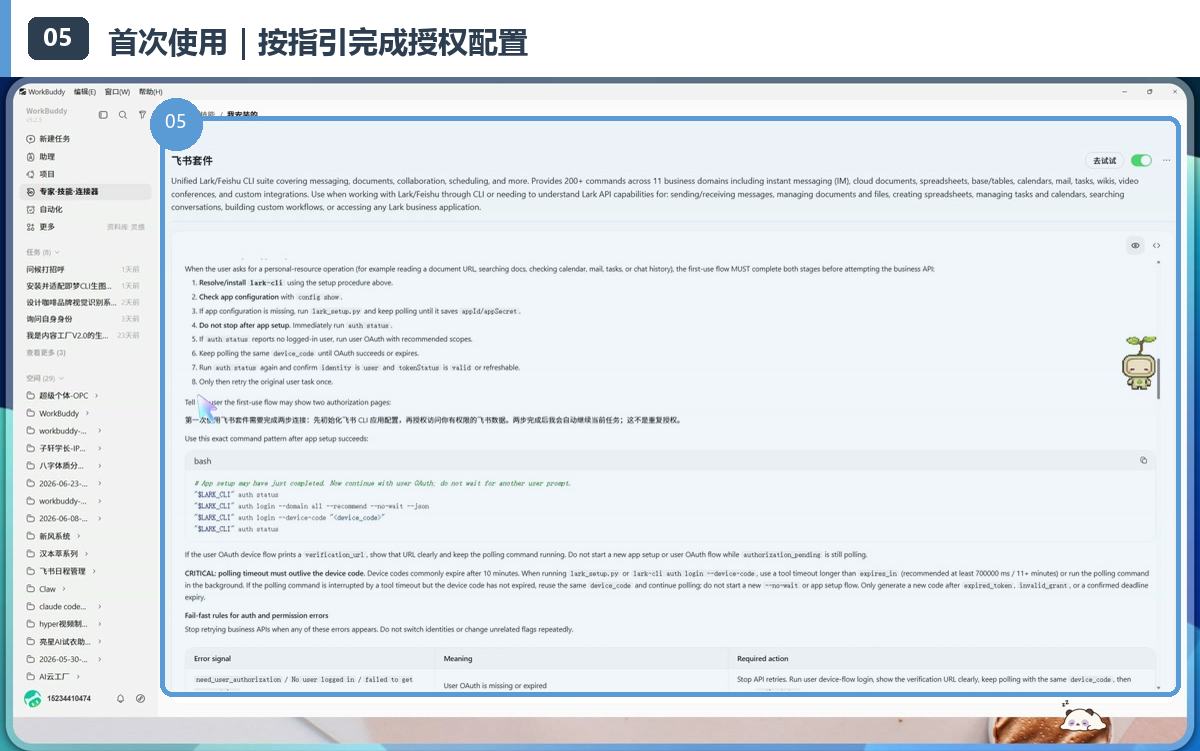Viewport: 1200px width, 751px height.
Task: Click the 去试试 button
Action: click(x=1104, y=160)
